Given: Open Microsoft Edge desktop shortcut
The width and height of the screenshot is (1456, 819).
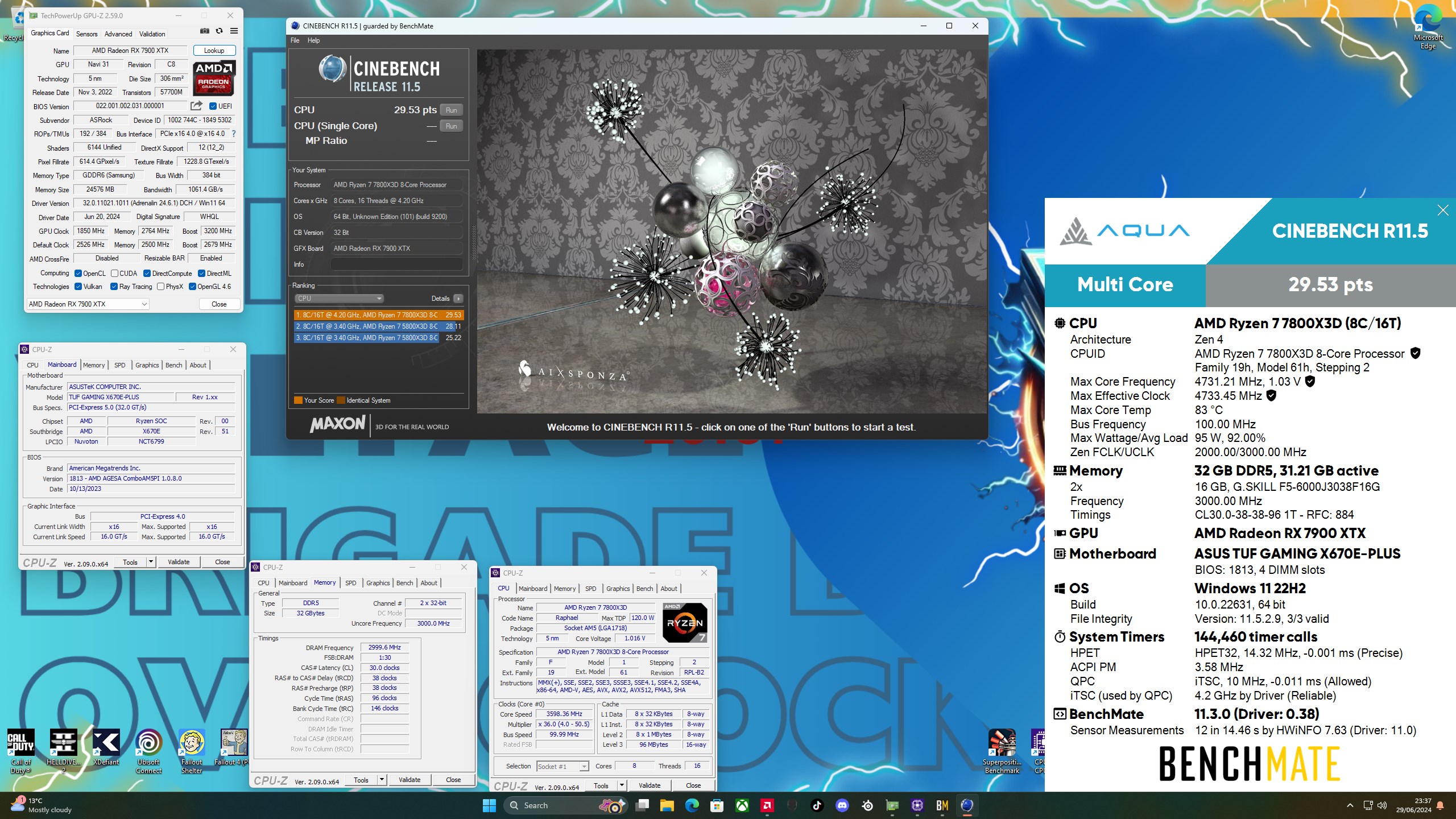Looking at the screenshot, I should pos(1428,27).
